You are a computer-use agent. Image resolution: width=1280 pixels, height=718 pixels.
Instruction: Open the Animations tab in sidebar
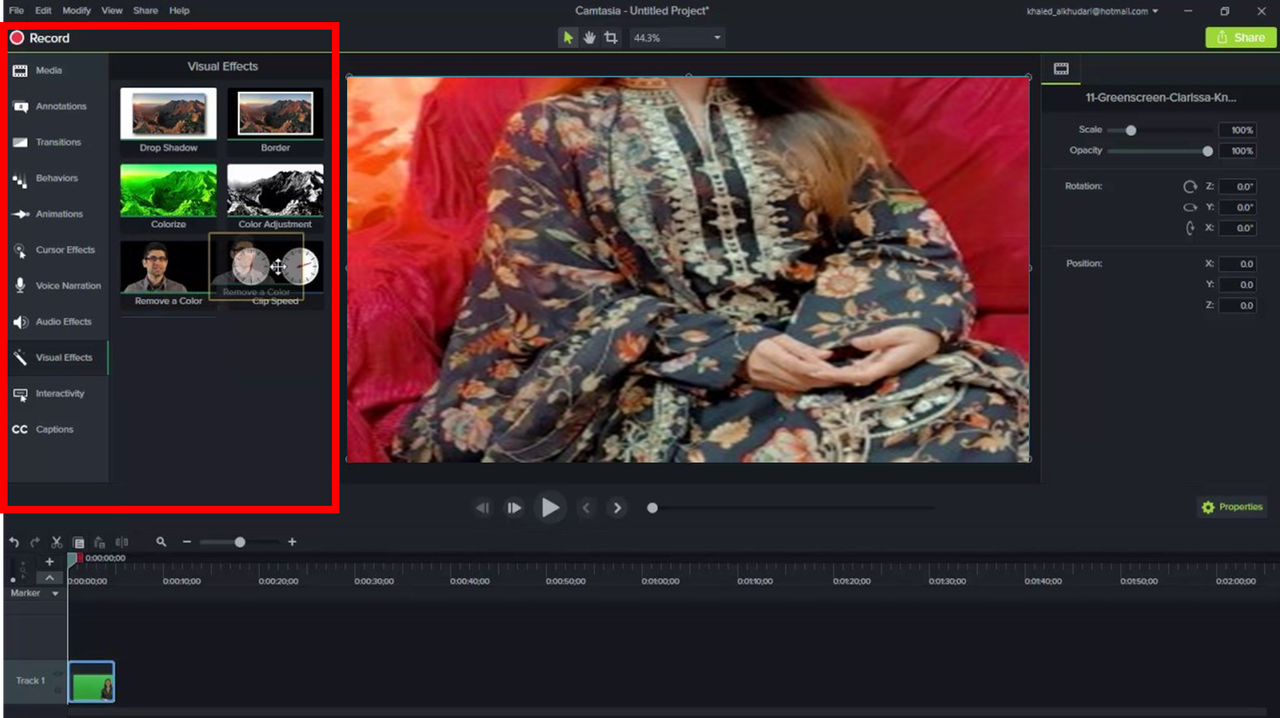[x=57, y=214]
